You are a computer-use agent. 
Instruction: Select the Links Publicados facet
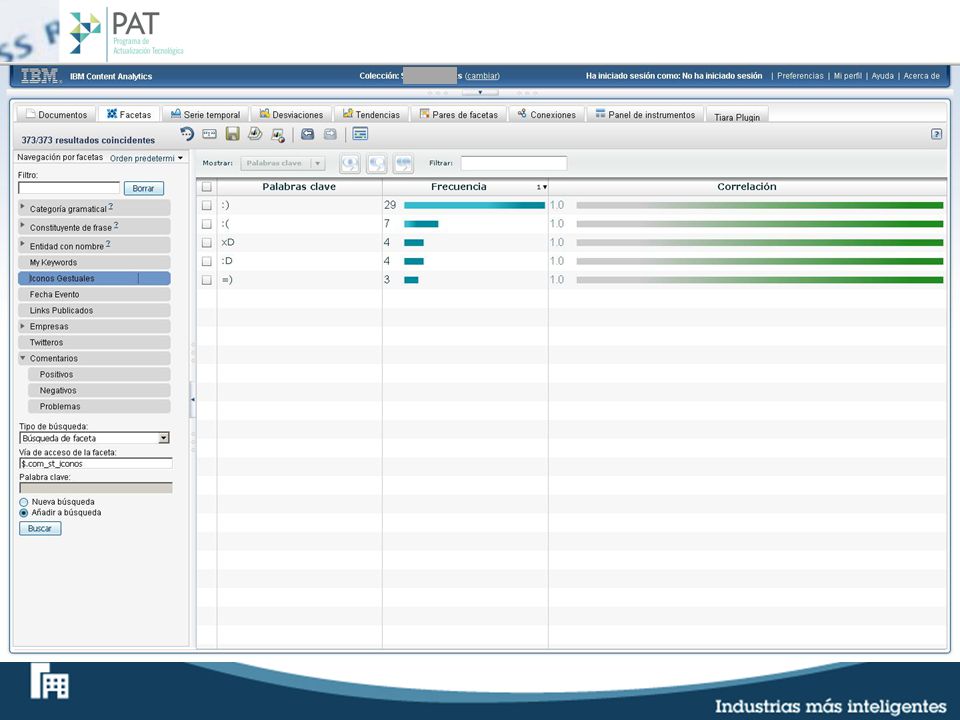pos(94,310)
